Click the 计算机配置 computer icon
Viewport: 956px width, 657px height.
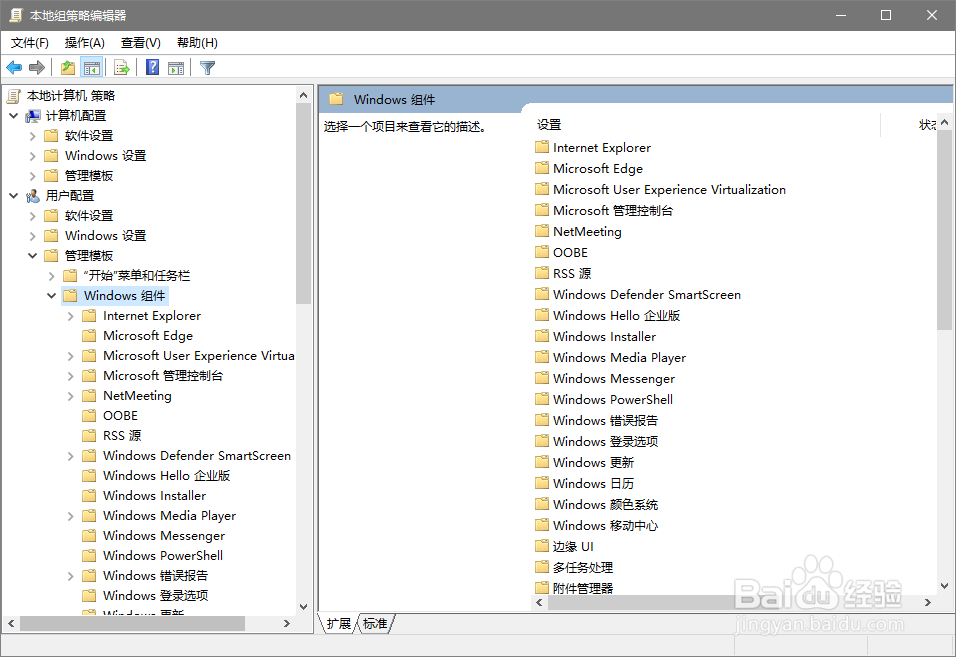click(x=33, y=116)
